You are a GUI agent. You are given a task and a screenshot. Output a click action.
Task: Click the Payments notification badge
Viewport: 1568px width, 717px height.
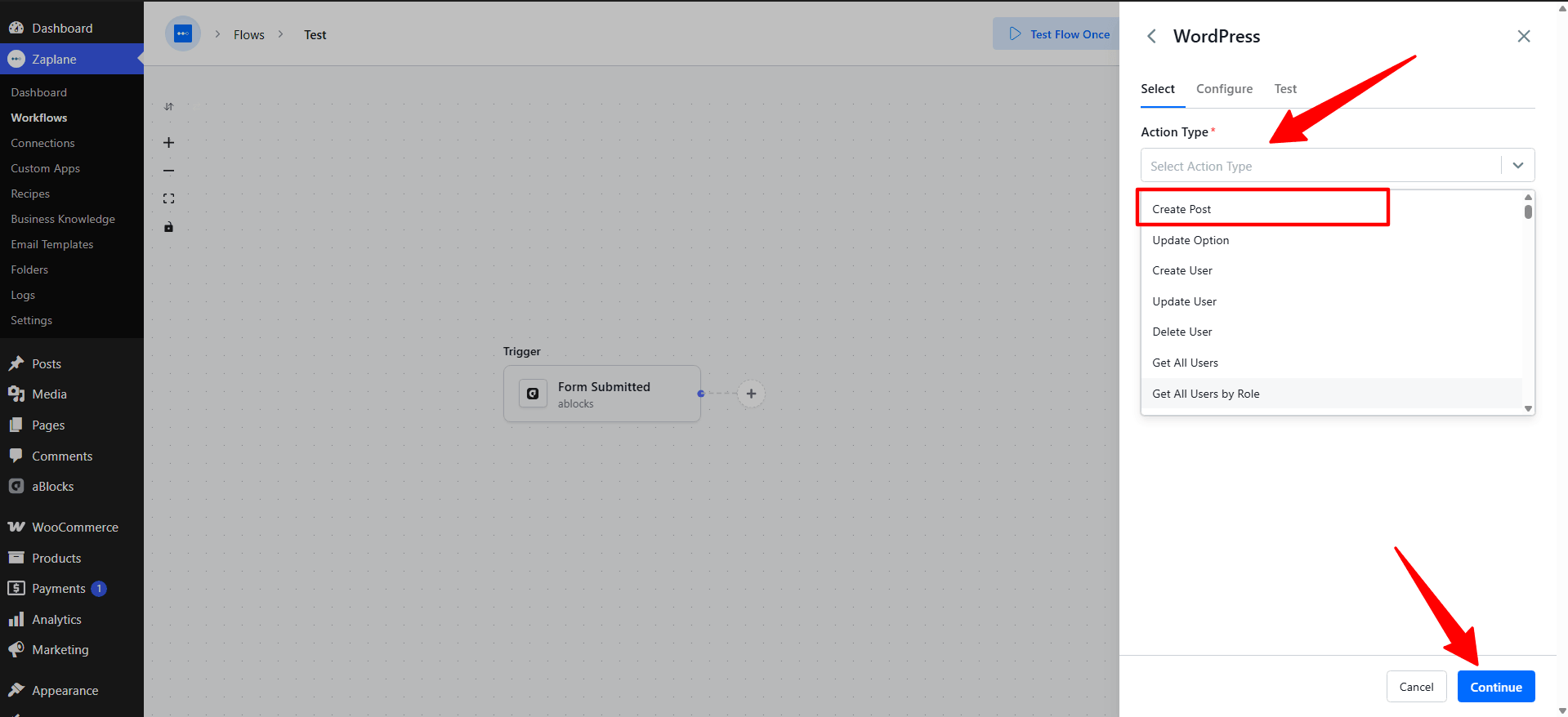pyautogui.click(x=99, y=589)
